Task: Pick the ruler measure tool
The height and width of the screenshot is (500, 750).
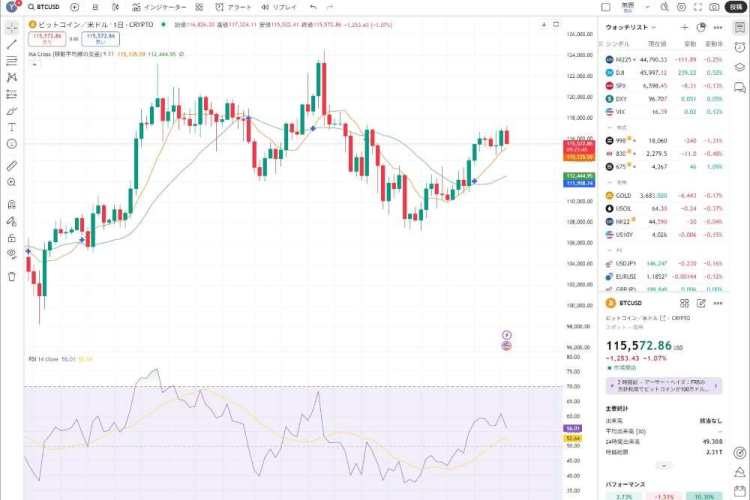Action: [x=12, y=165]
